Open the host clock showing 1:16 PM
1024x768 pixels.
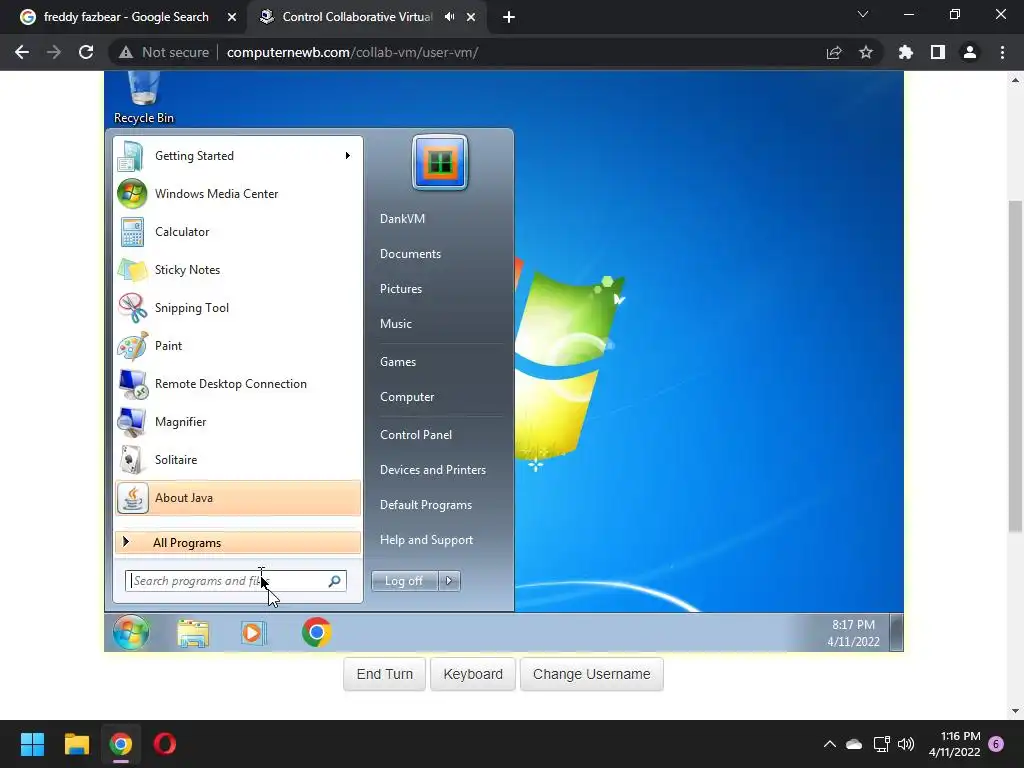(954, 744)
